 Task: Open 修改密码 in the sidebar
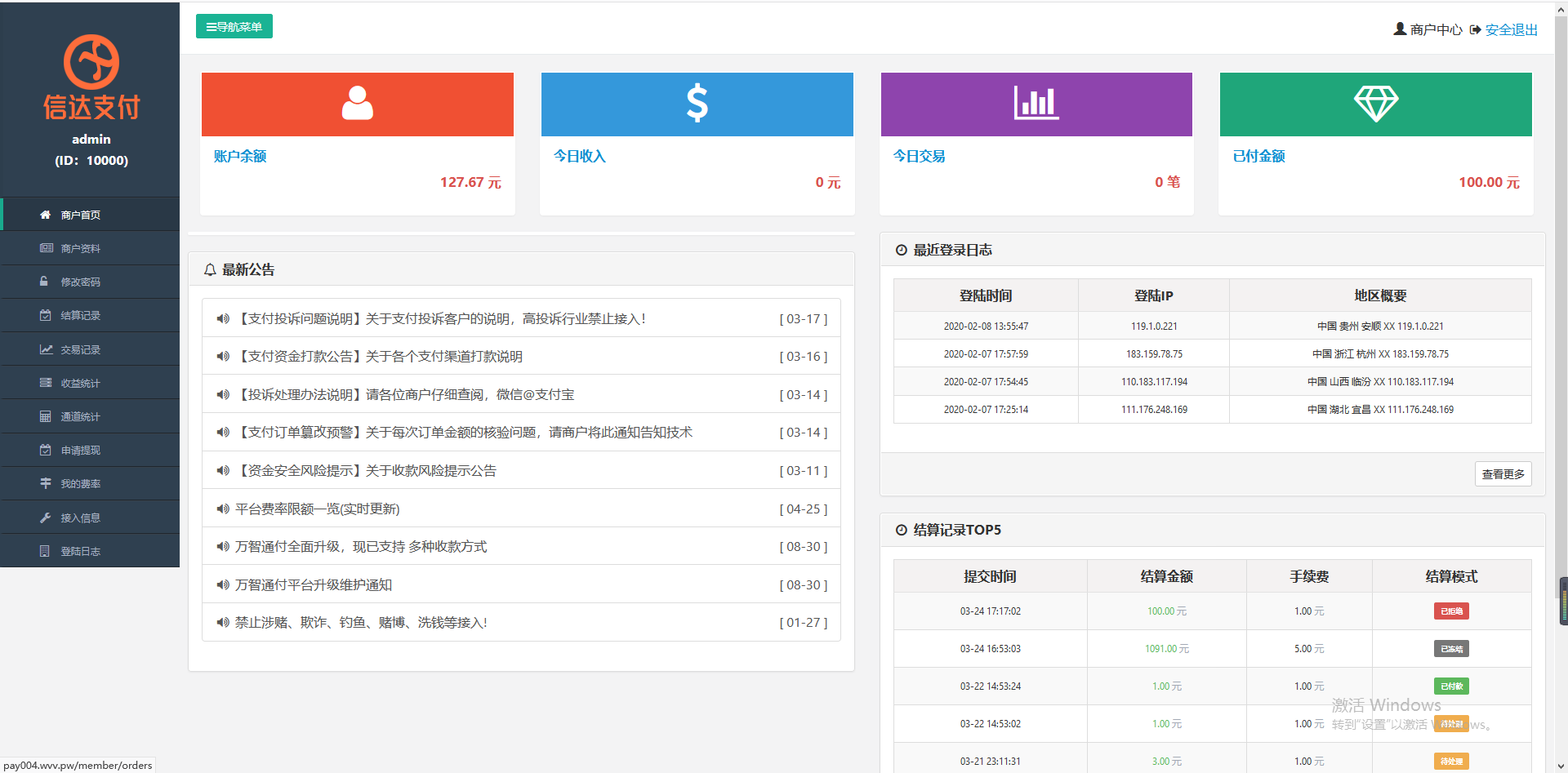90,282
